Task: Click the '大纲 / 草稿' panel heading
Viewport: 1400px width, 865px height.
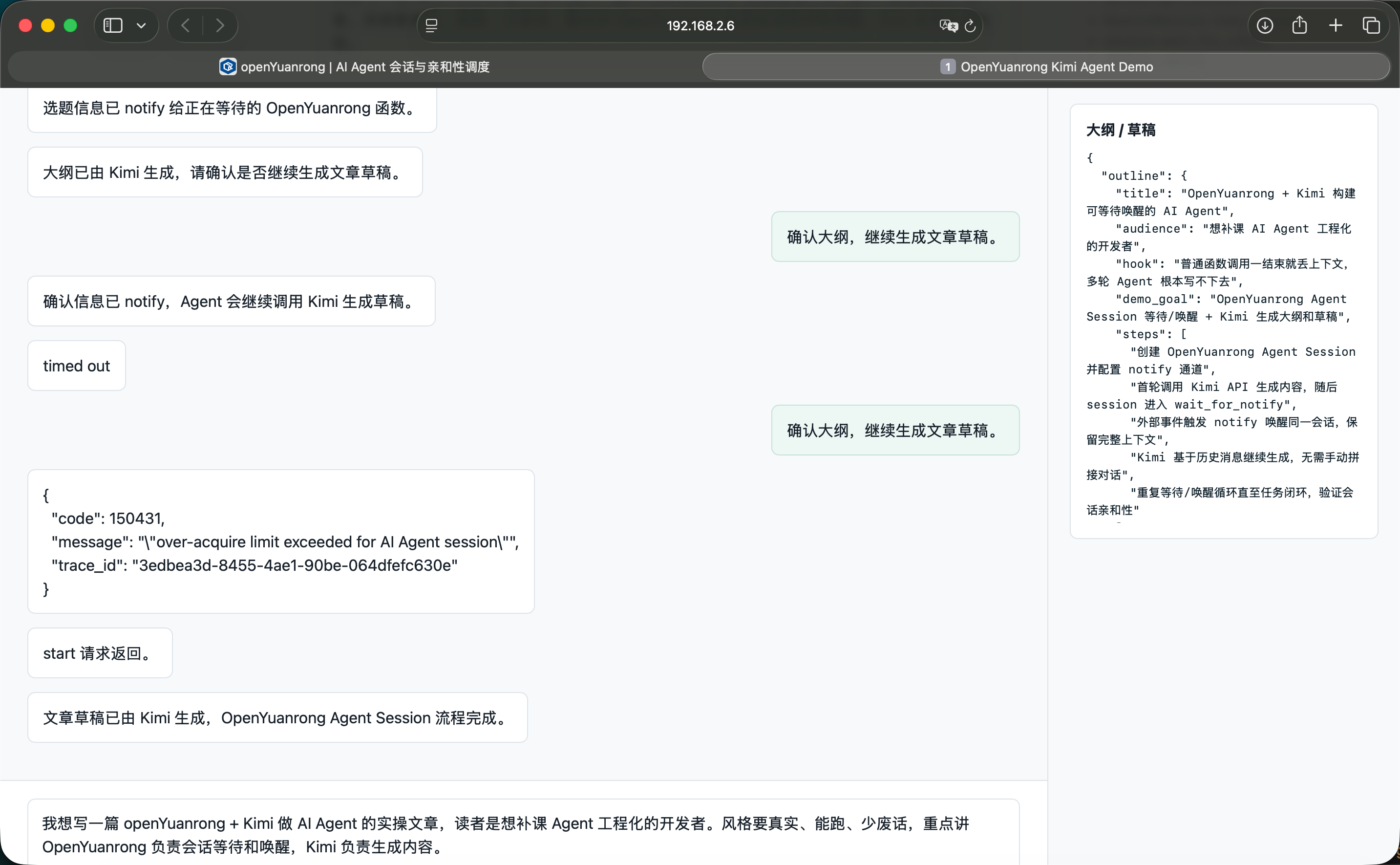Action: [x=1121, y=130]
